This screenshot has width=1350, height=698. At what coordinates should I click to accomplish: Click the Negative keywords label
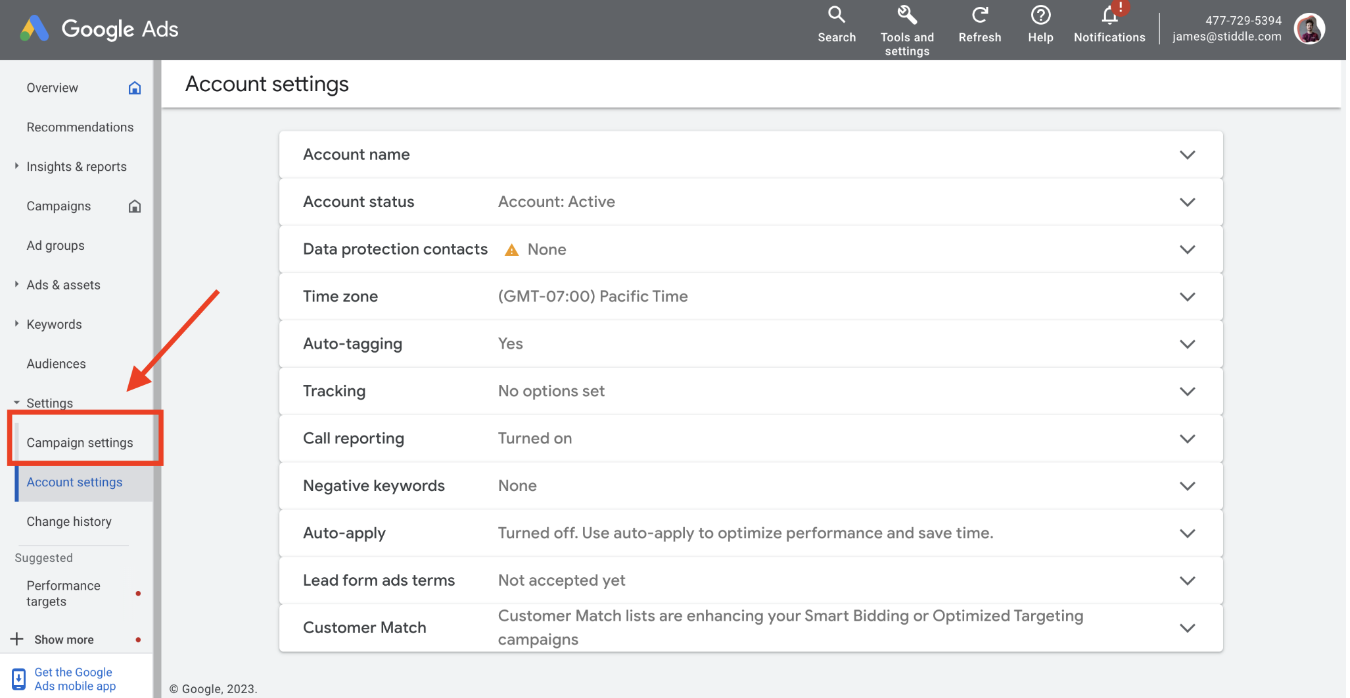(x=374, y=486)
